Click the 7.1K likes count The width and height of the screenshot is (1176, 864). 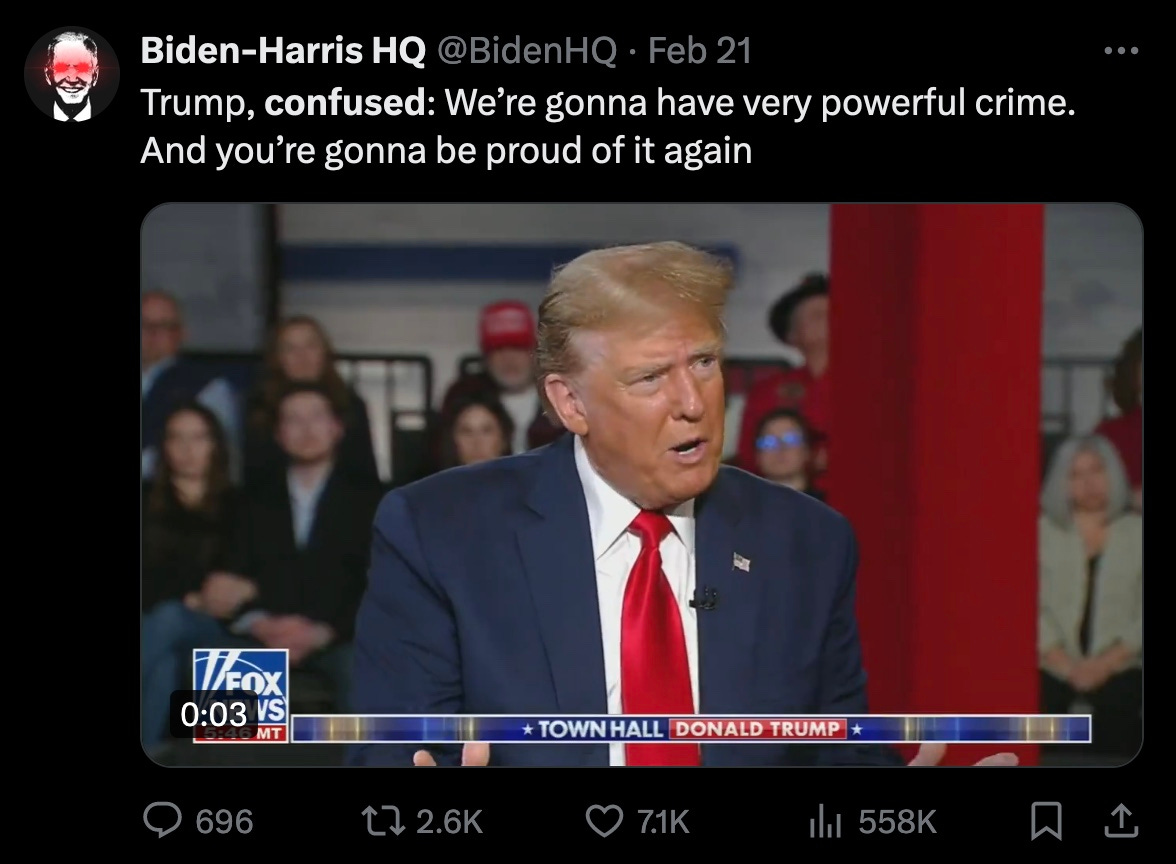663,822
